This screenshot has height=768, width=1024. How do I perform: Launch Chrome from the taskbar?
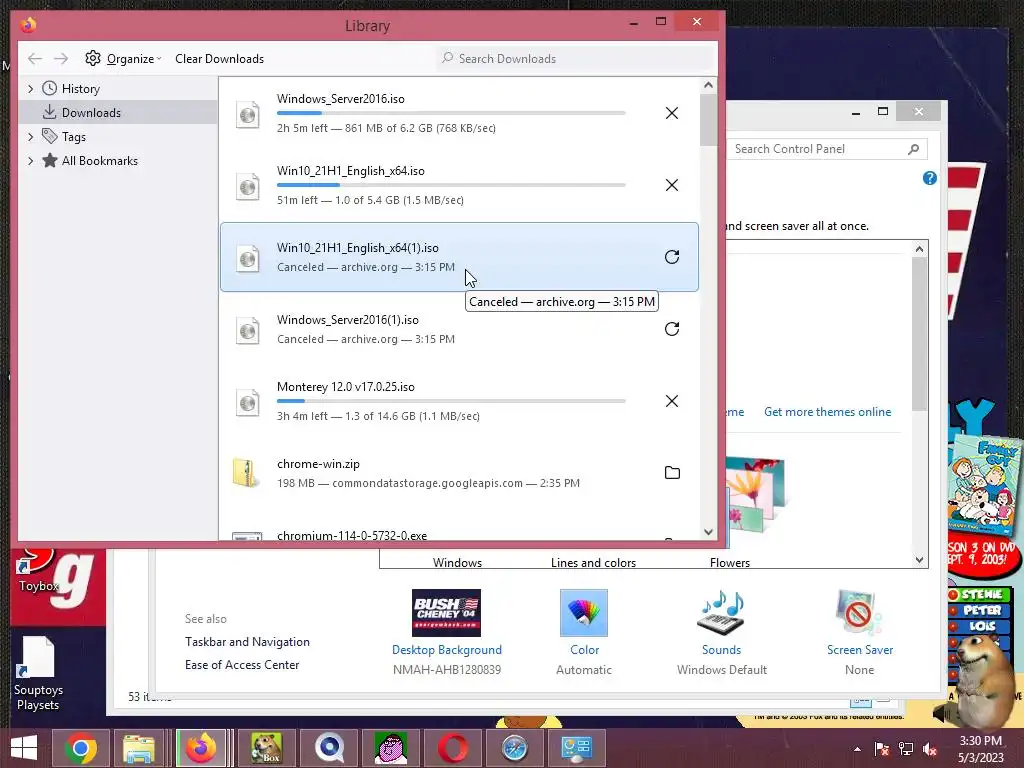point(81,748)
